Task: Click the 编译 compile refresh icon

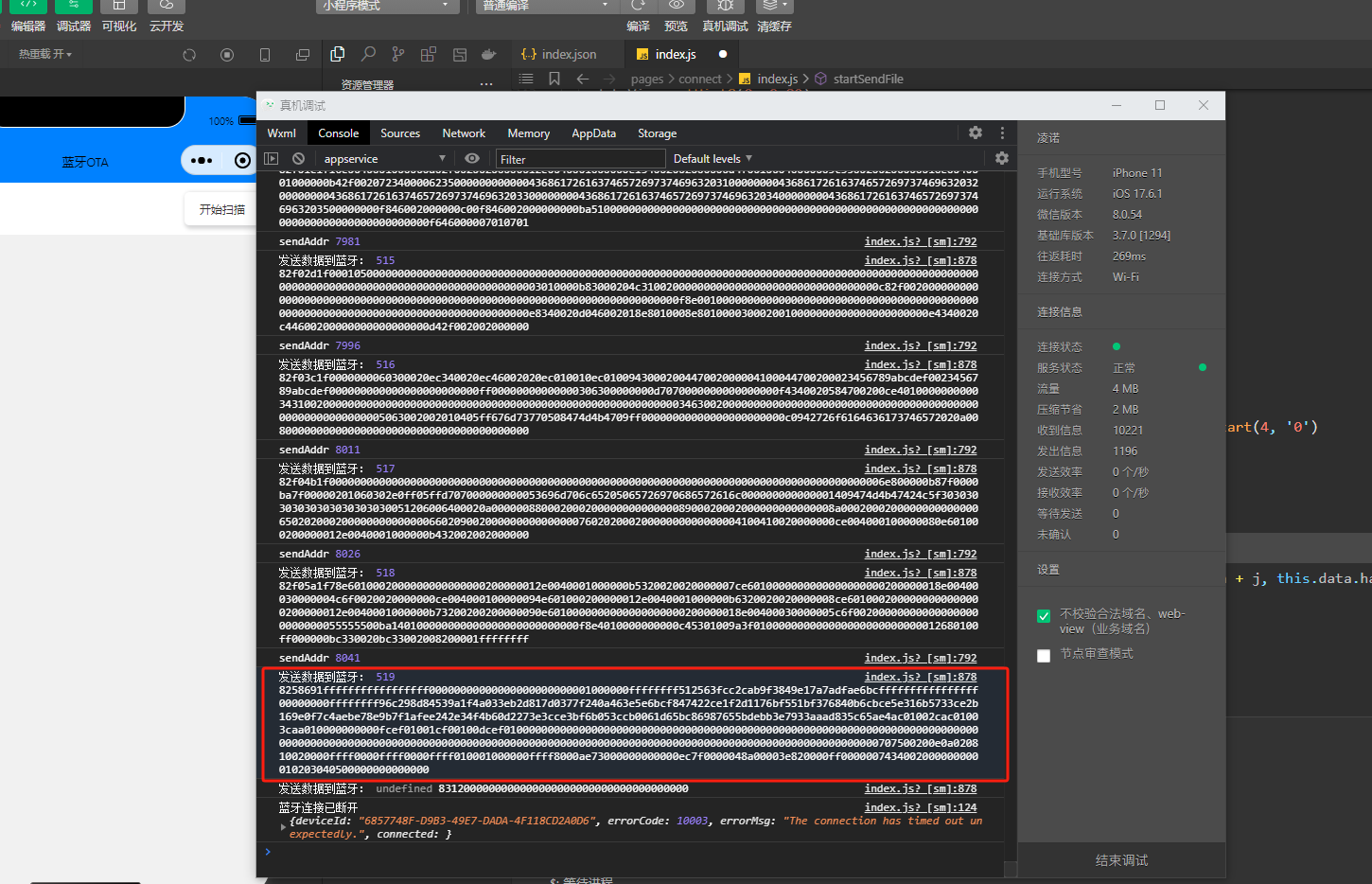Action: (x=639, y=6)
